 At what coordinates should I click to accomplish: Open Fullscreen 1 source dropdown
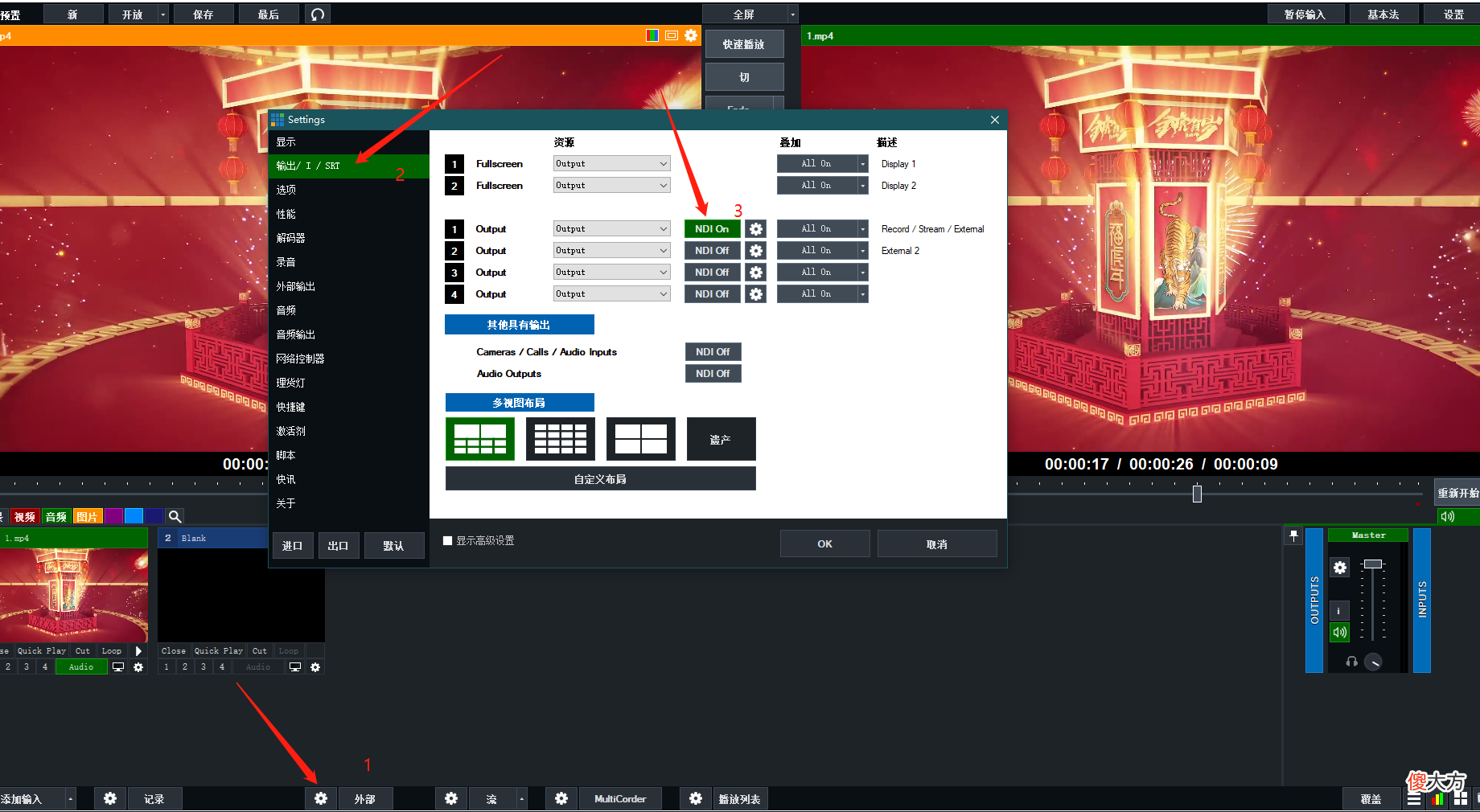click(611, 164)
